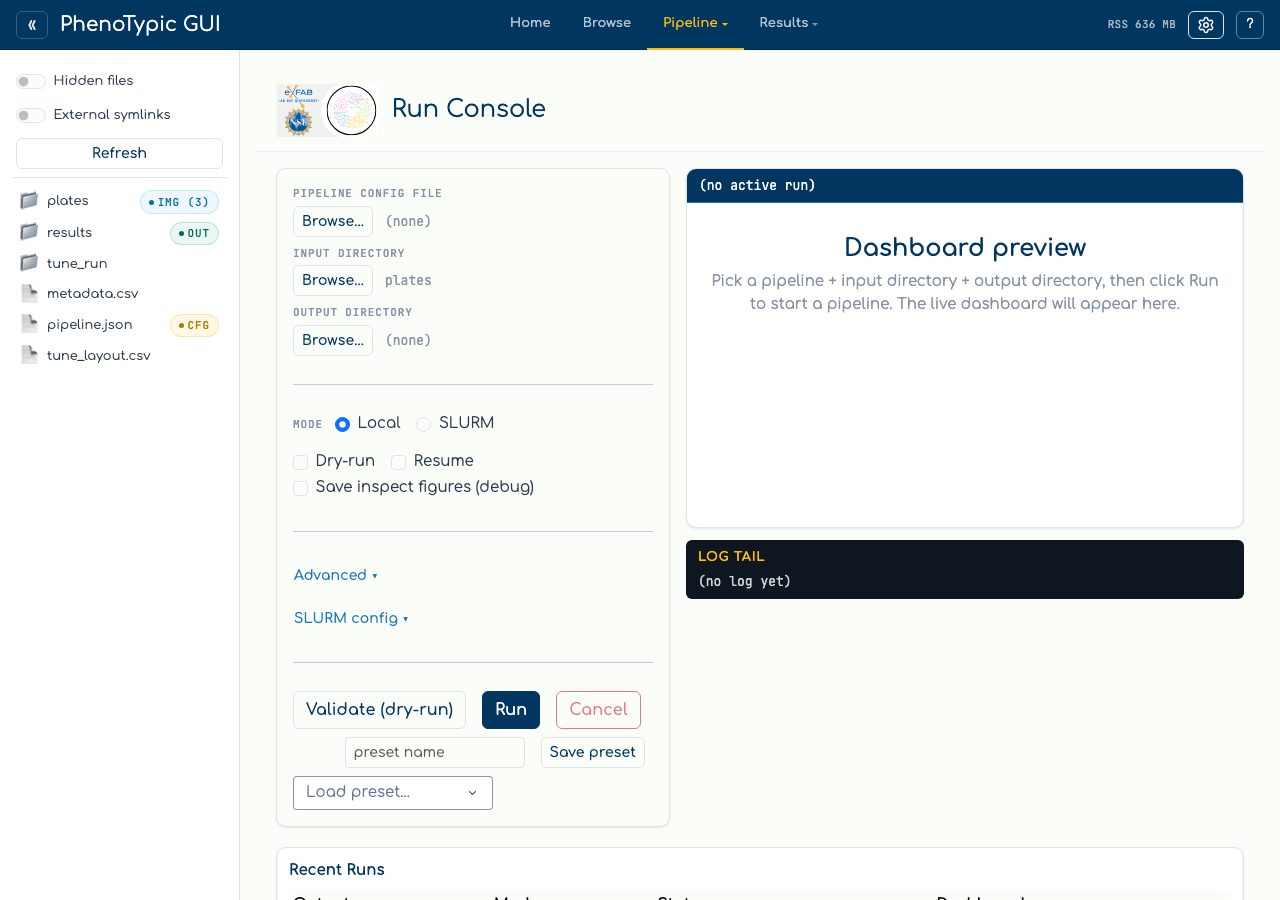Click the OUT badge on results
Screen dimensions: 1280x900
[194, 233]
